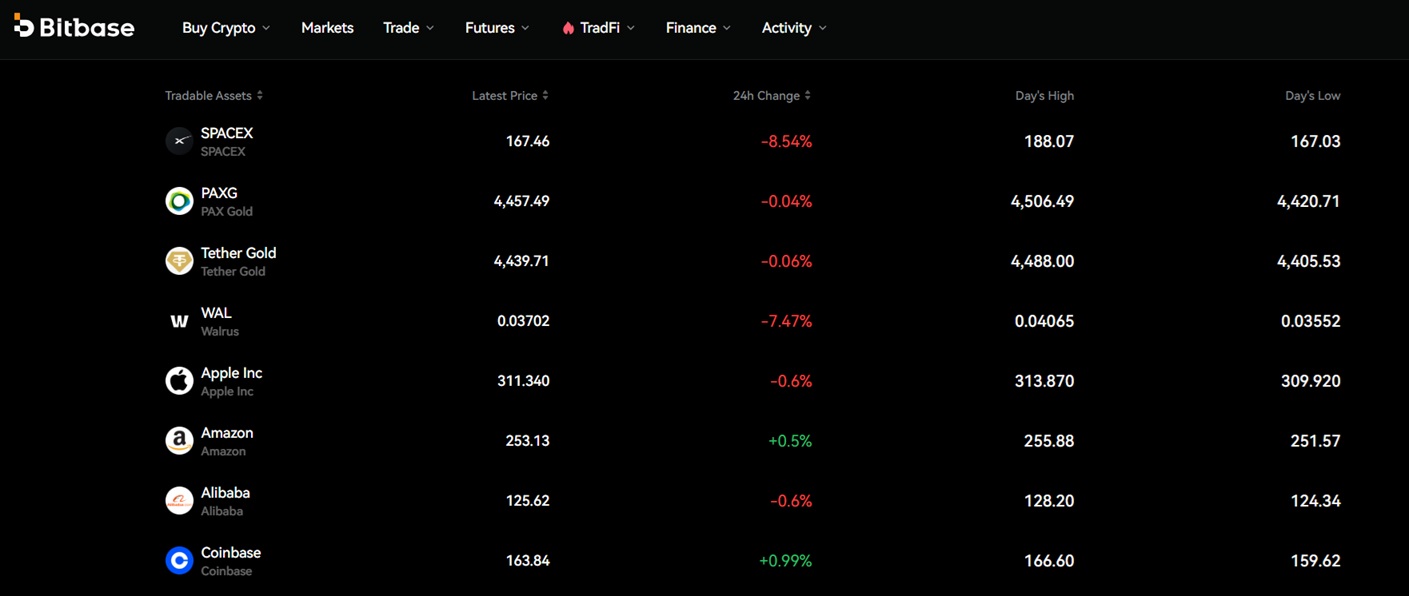1409x596 pixels.
Task: Expand the Trade dropdown chevron
Action: (x=430, y=28)
